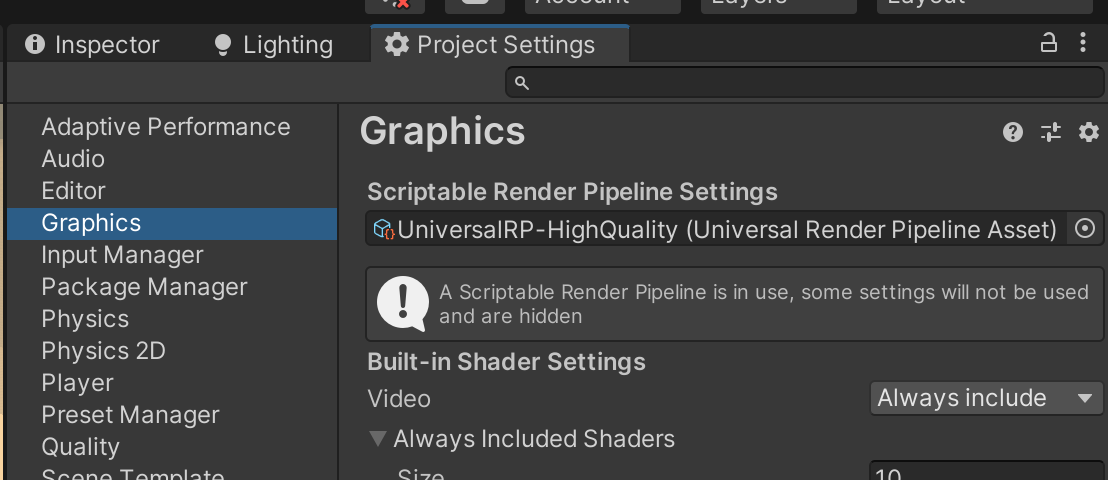
Task: Switch to the Lighting tab
Action: coord(273,45)
